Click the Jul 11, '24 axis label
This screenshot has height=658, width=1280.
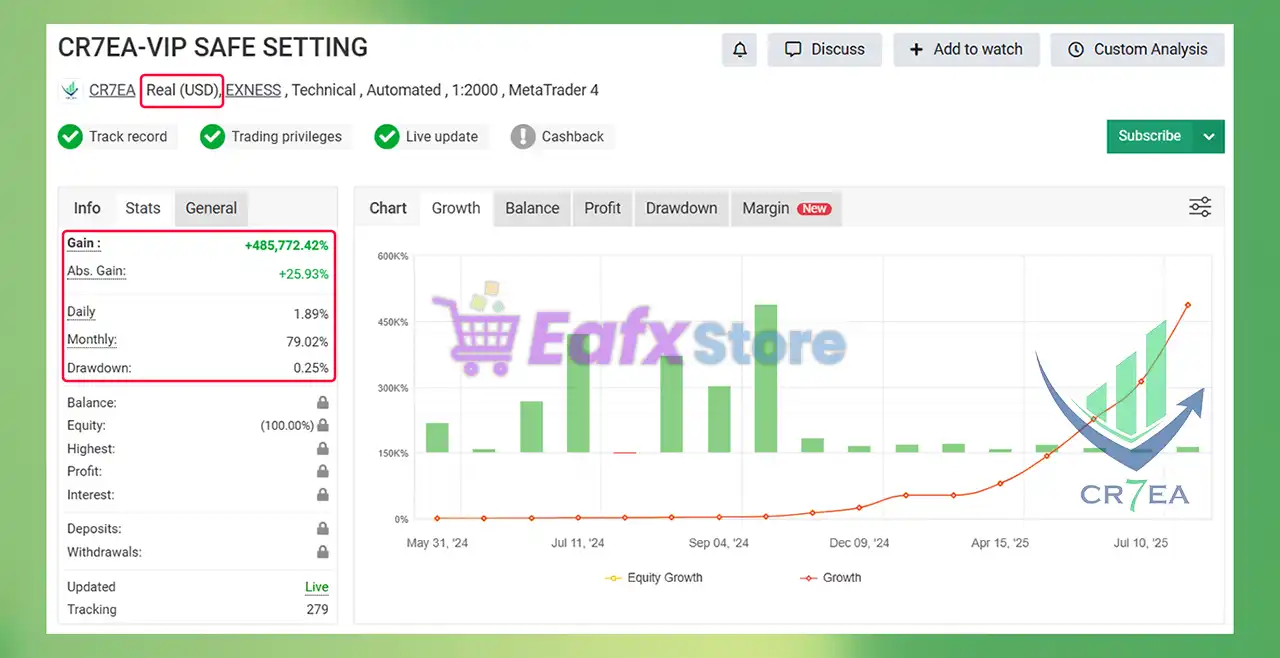[x=578, y=543]
